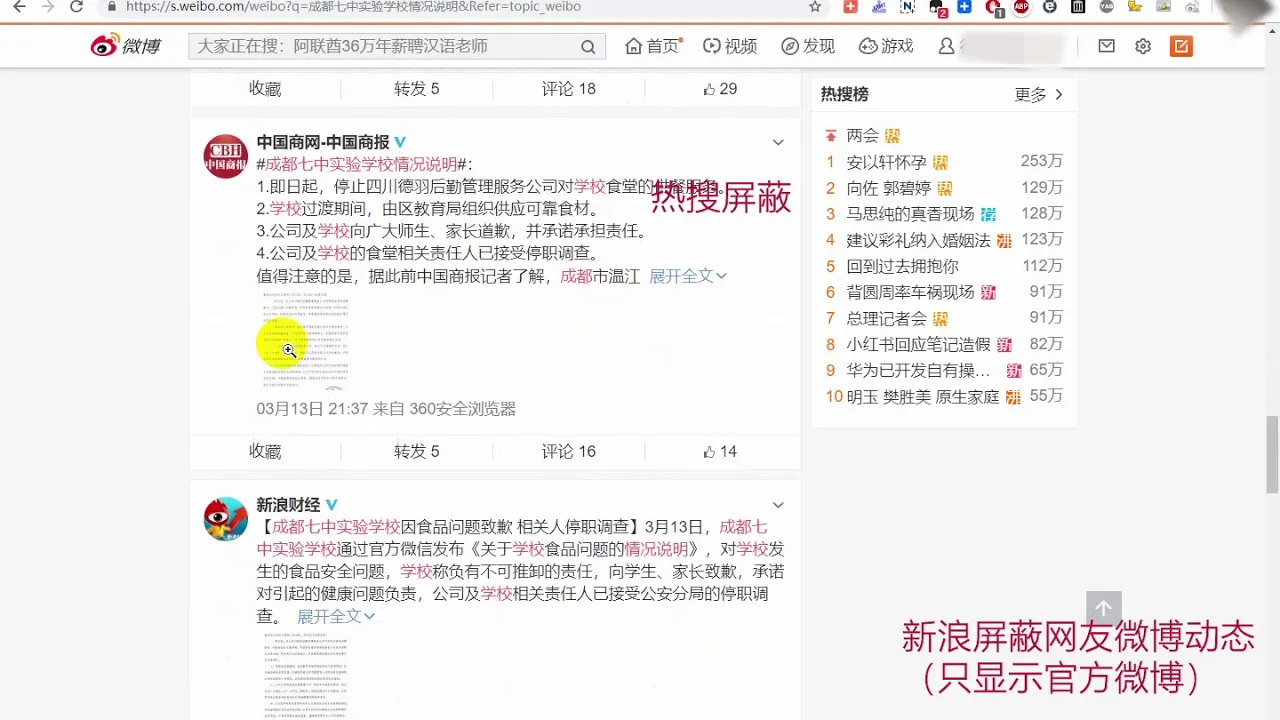
Task: Click the browser back arrow
Action: [x=19, y=7]
